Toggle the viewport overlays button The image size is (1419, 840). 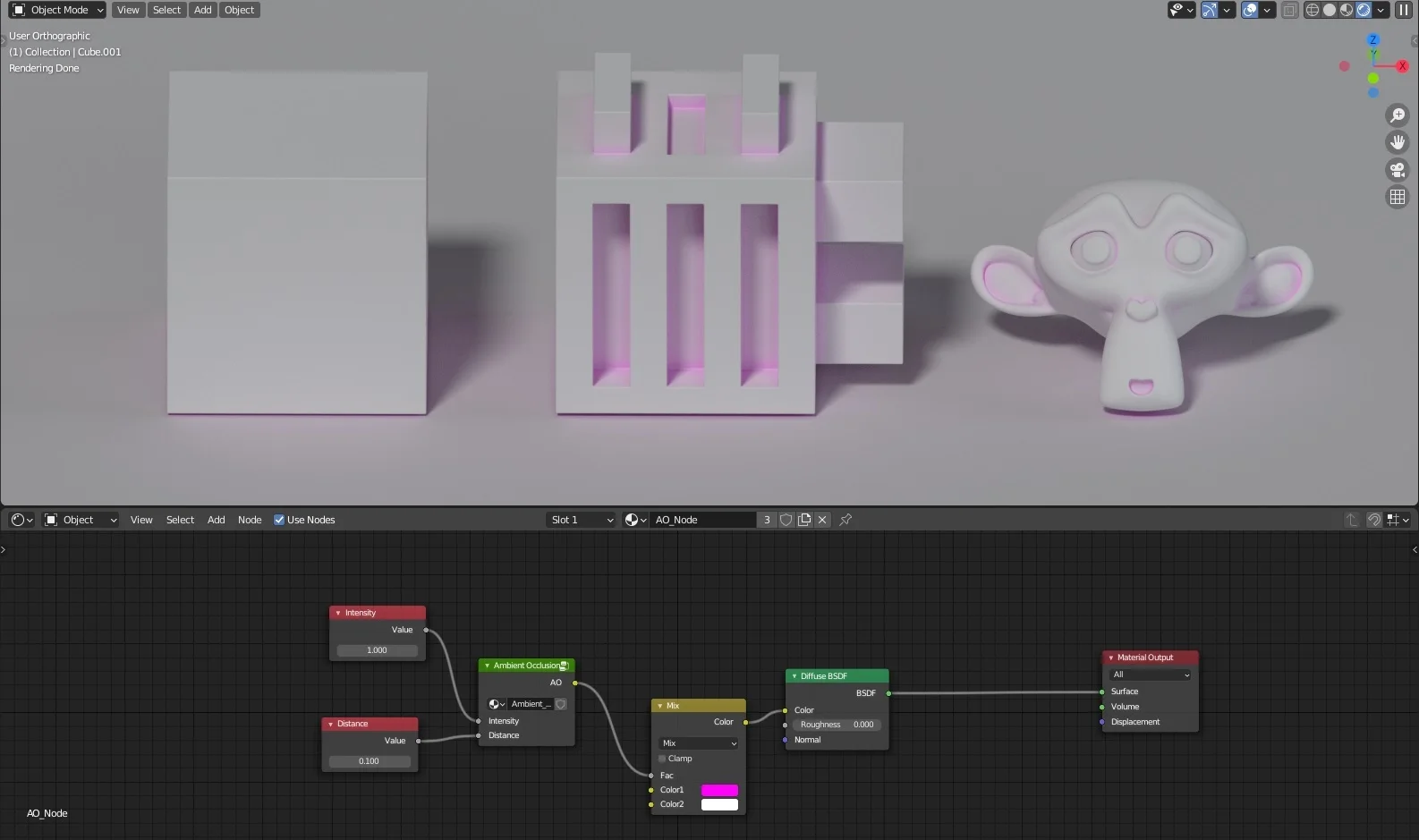coord(1250,10)
